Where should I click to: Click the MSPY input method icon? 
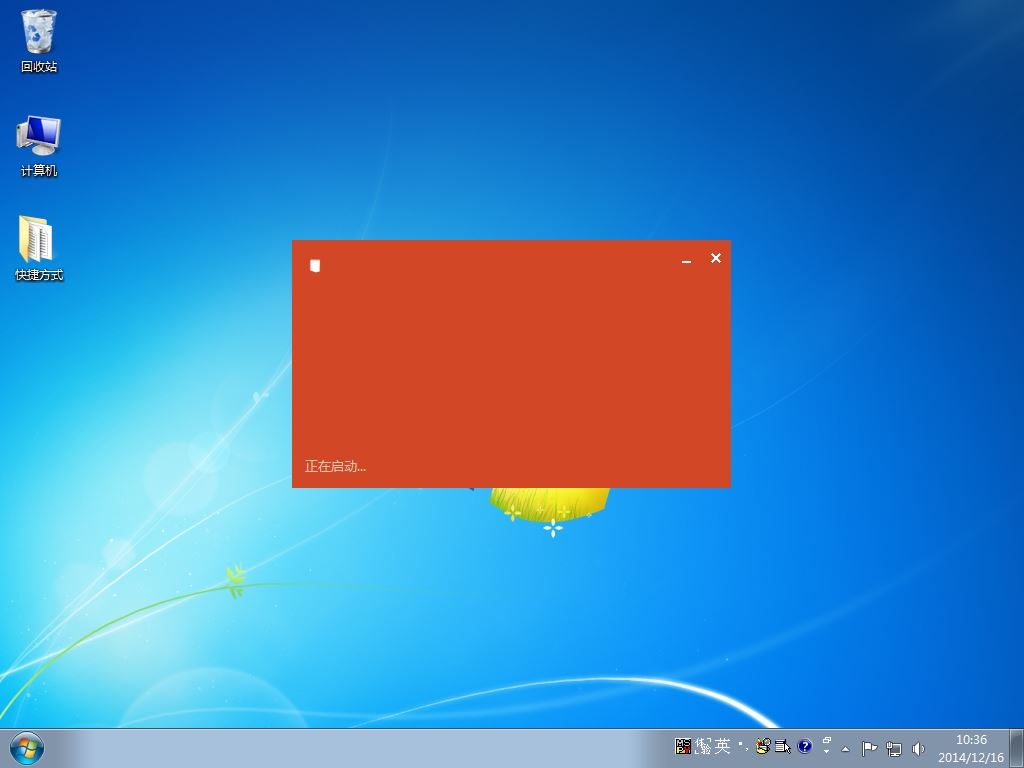click(x=683, y=746)
